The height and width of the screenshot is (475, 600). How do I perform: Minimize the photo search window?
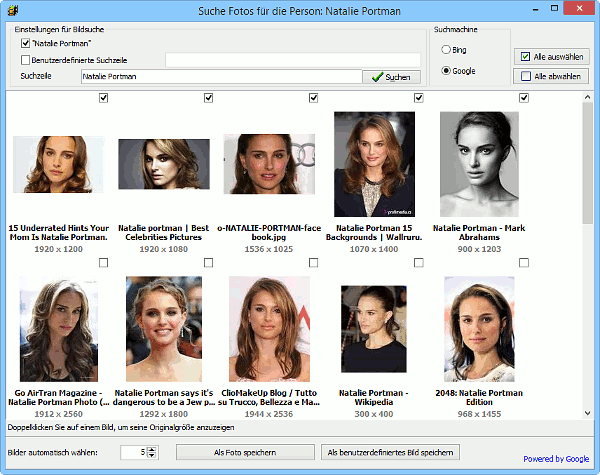pyautogui.click(x=536, y=9)
